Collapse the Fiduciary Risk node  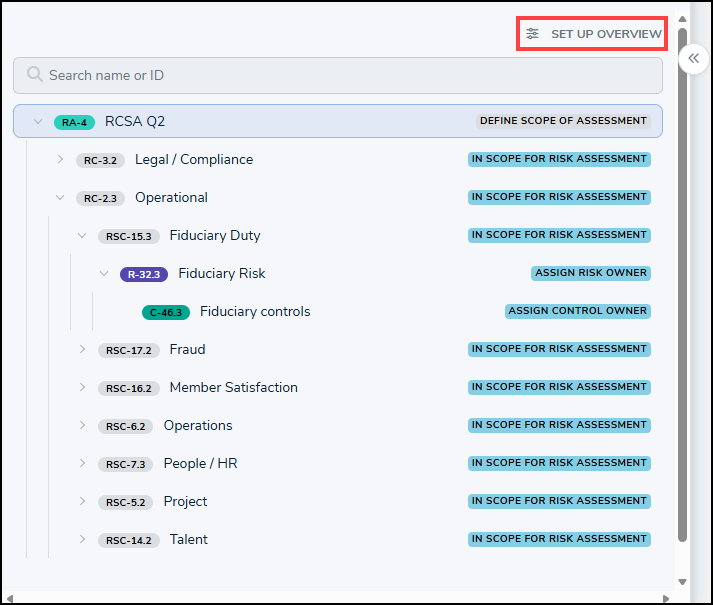[104, 273]
